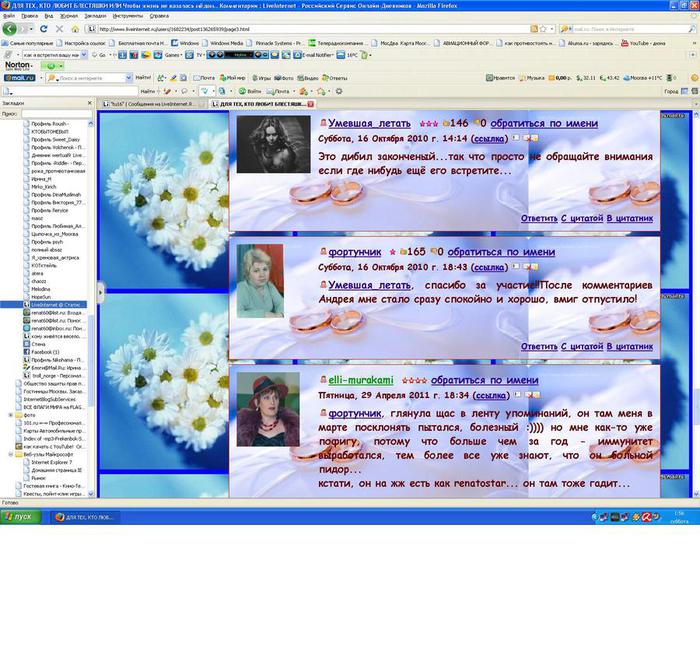This screenshot has height=664, width=700.
Task: Close the bookmarks sidebar panel
Action: [x=89, y=103]
